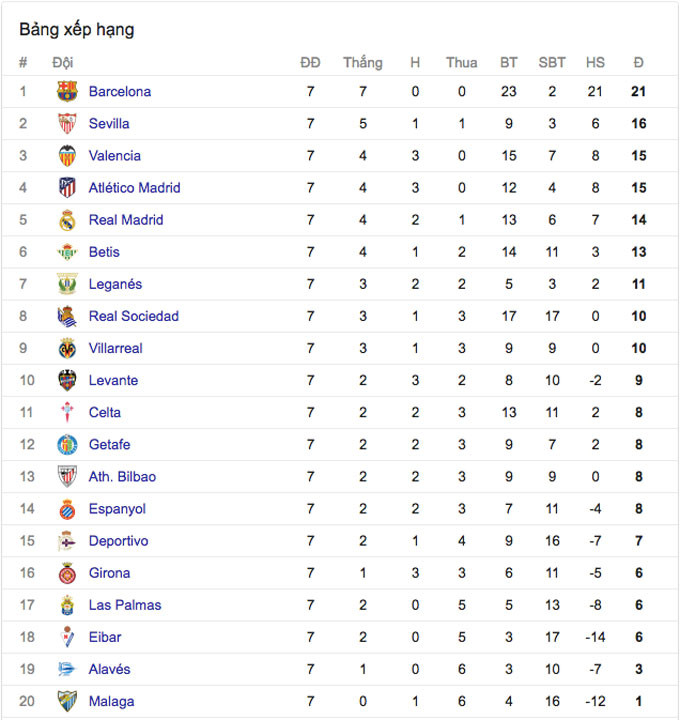Click the Getafe round blue crest

[67, 444]
